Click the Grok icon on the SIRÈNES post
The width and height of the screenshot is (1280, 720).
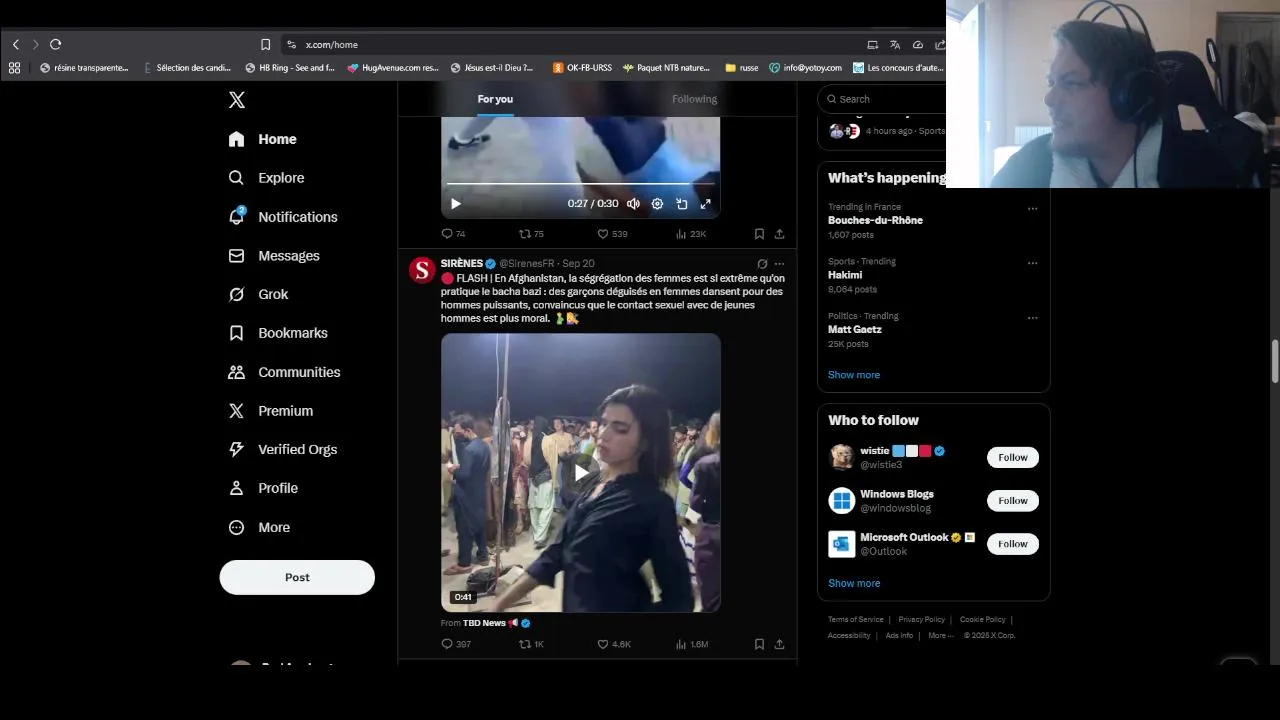click(x=762, y=264)
